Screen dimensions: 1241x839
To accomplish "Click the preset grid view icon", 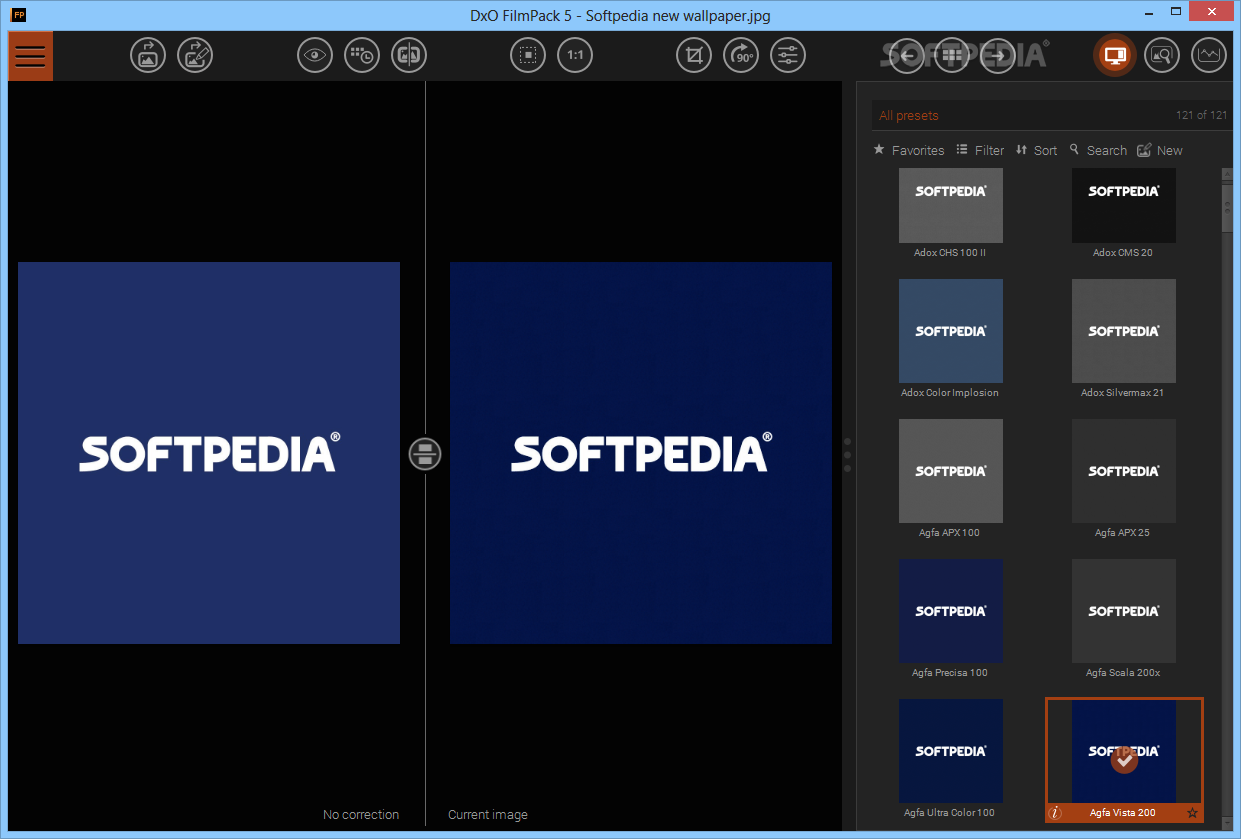I will click(x=952, y=55).
